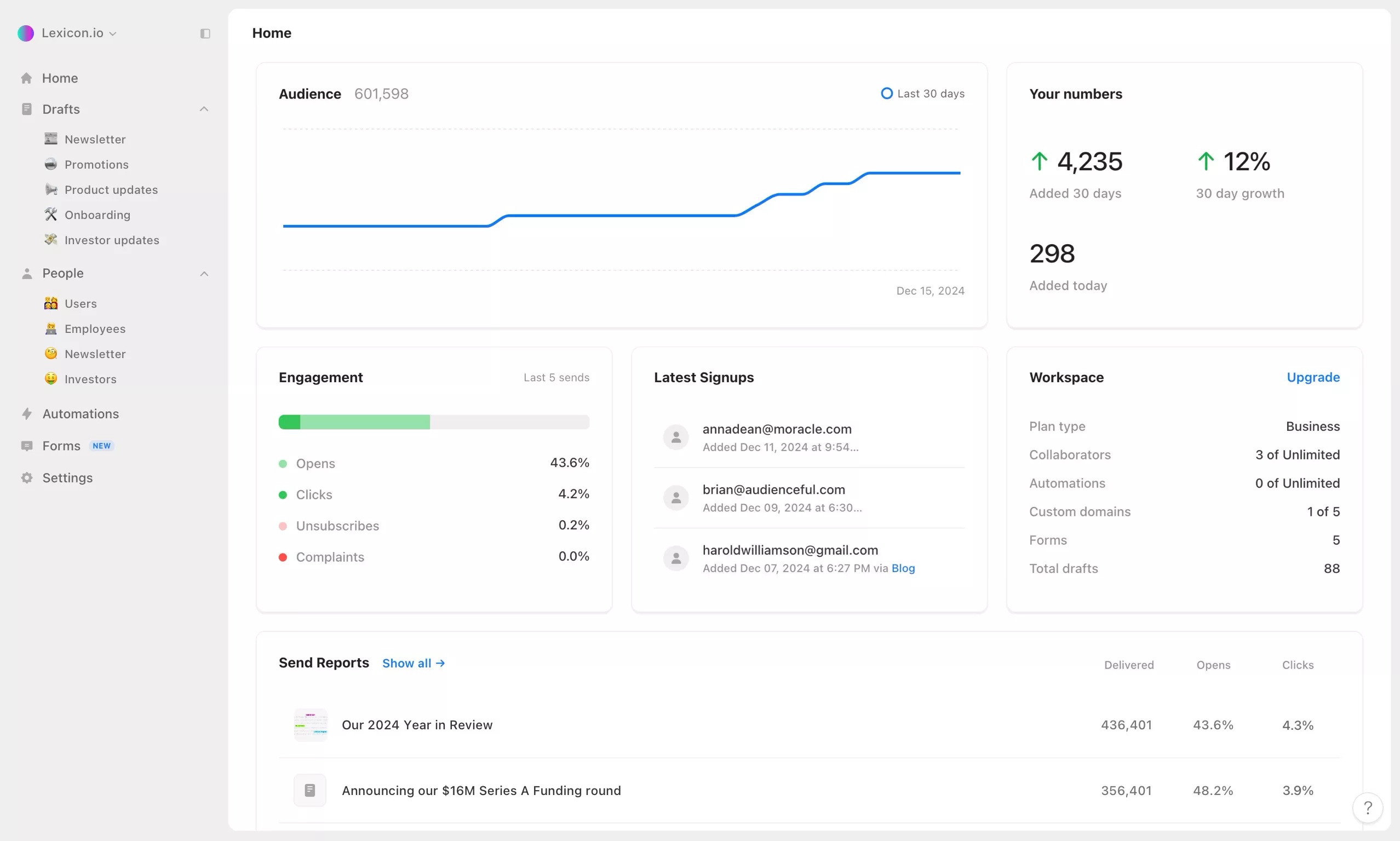The height and width of the screenshot is (841, 1400).
Task: Click the sidebar collapse panel icon
Action: 205,33
